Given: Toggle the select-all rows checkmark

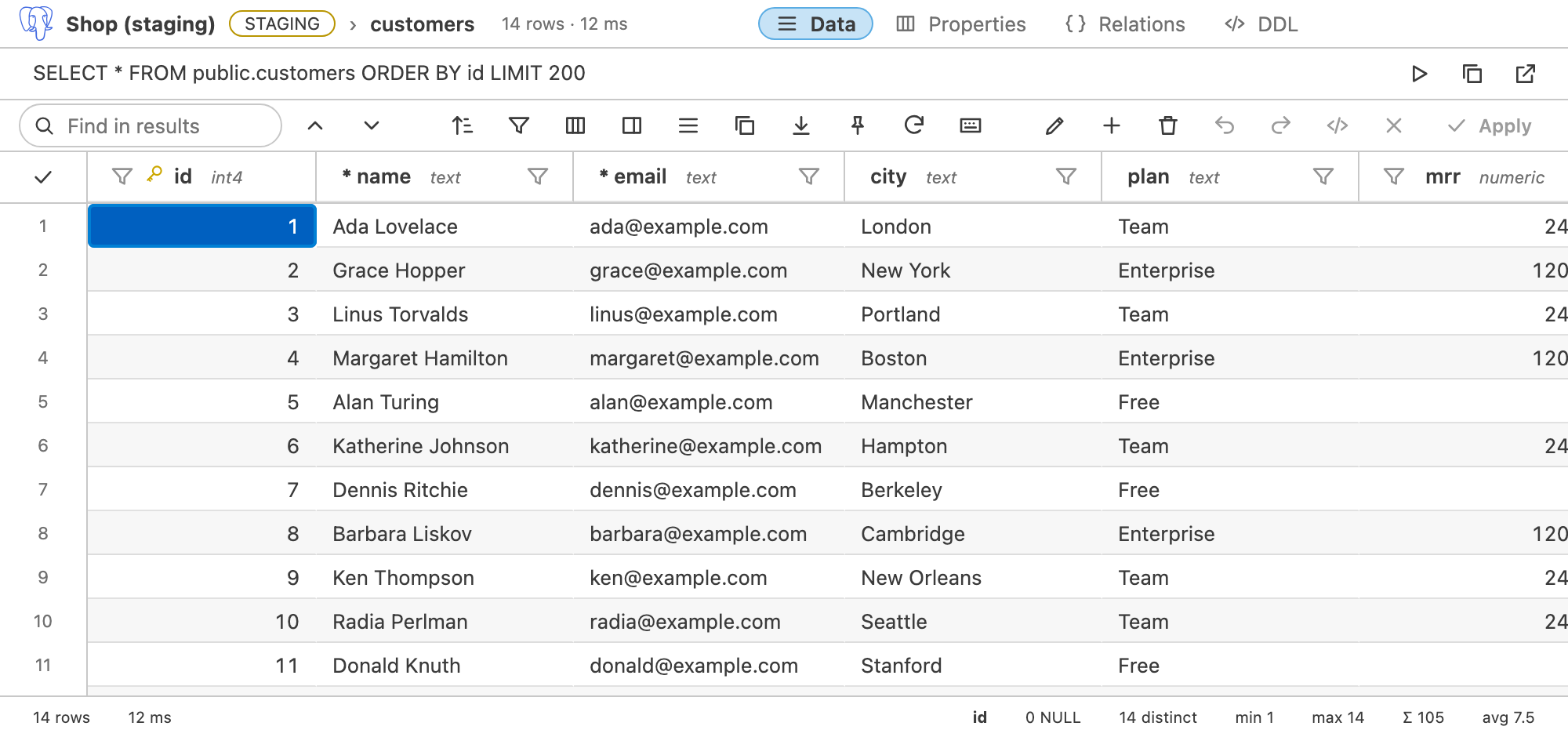Looking at the screenshot, I should coord(43,177).
